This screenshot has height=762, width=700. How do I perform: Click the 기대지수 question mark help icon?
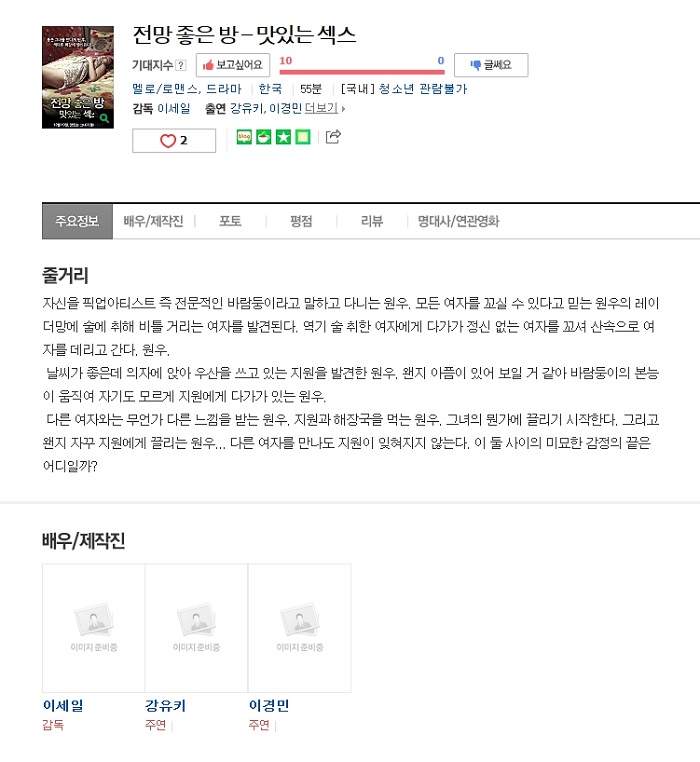coord(180,65)
